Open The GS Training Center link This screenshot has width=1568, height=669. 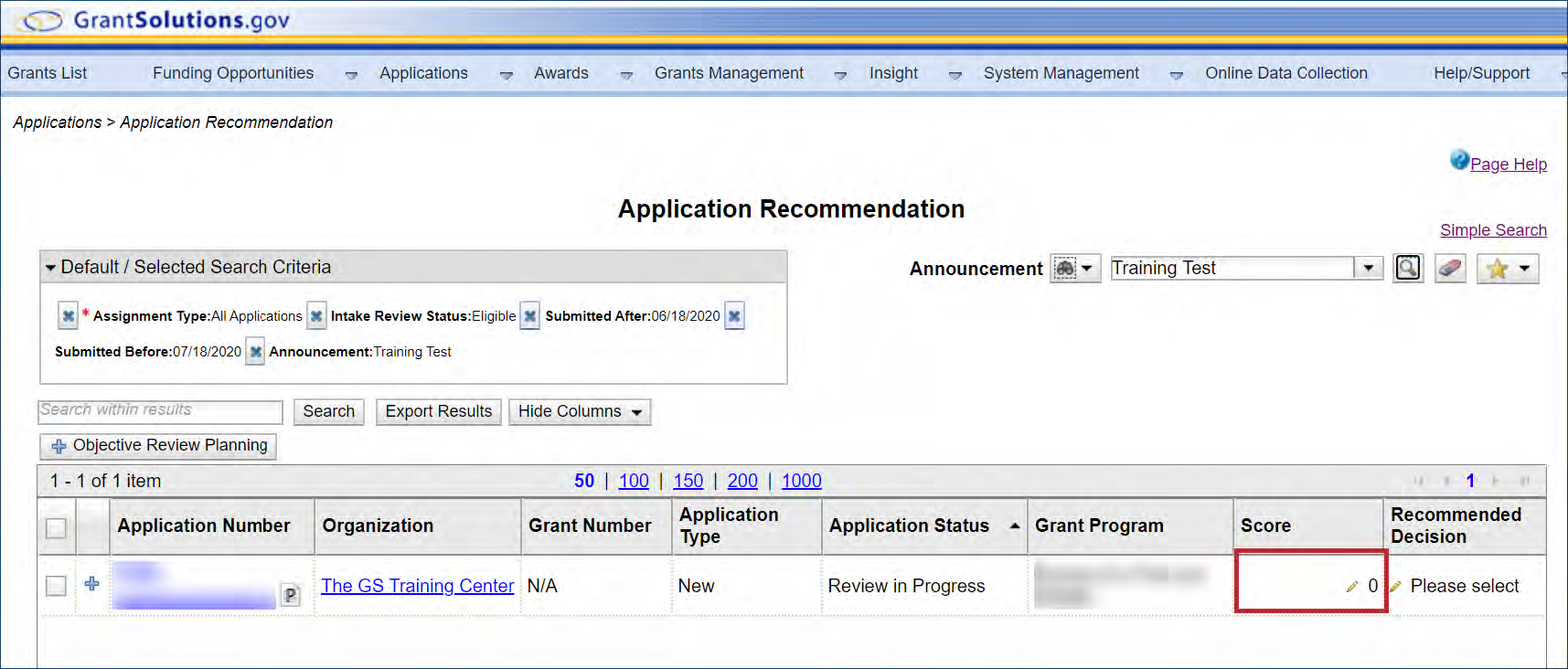417,586
